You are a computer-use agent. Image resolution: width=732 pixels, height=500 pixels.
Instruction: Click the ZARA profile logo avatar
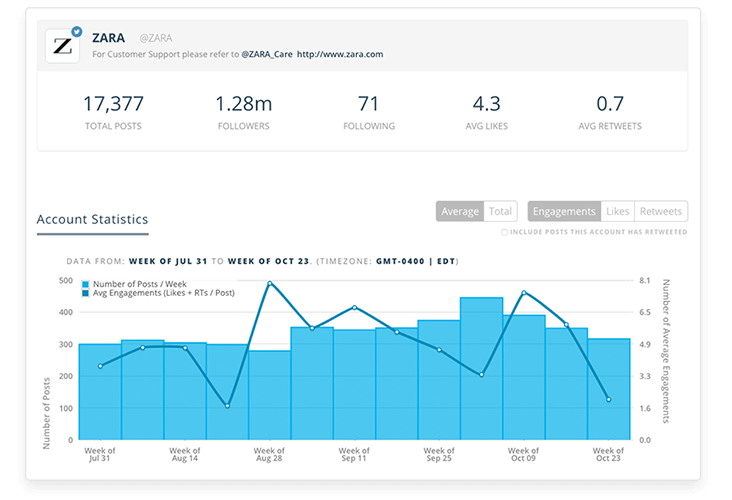[63, 46]
